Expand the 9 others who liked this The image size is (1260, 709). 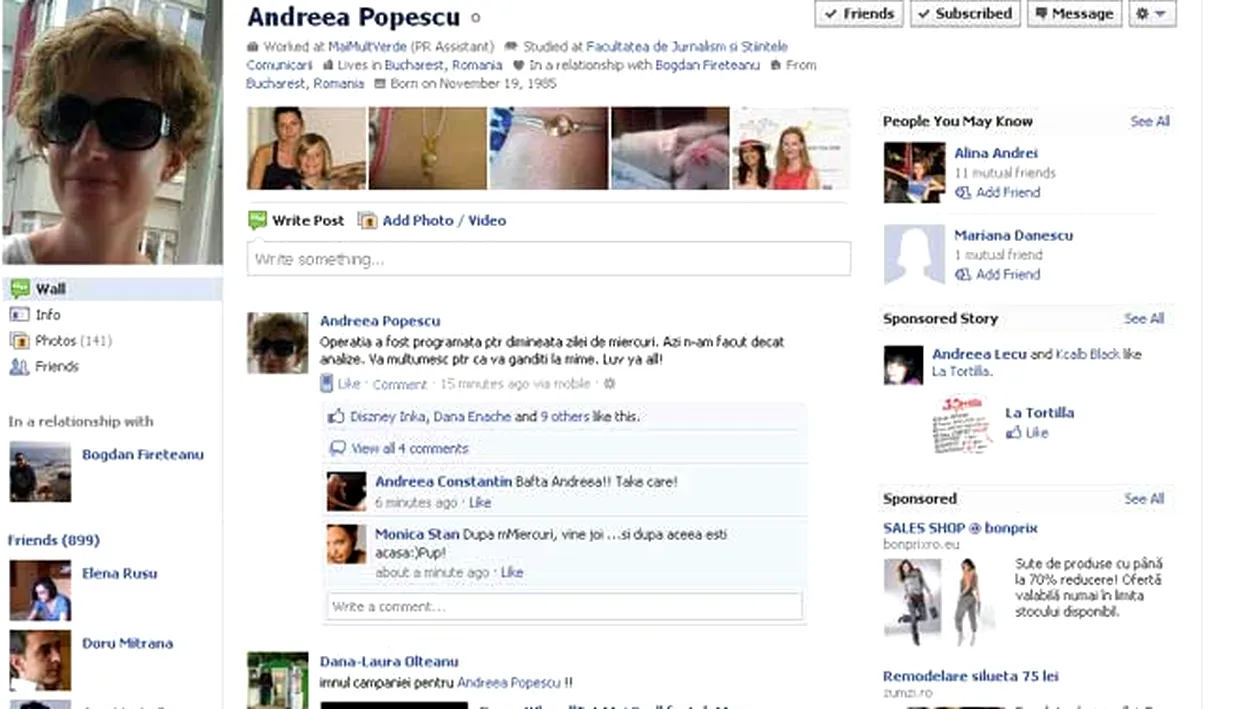pos(561,416)
